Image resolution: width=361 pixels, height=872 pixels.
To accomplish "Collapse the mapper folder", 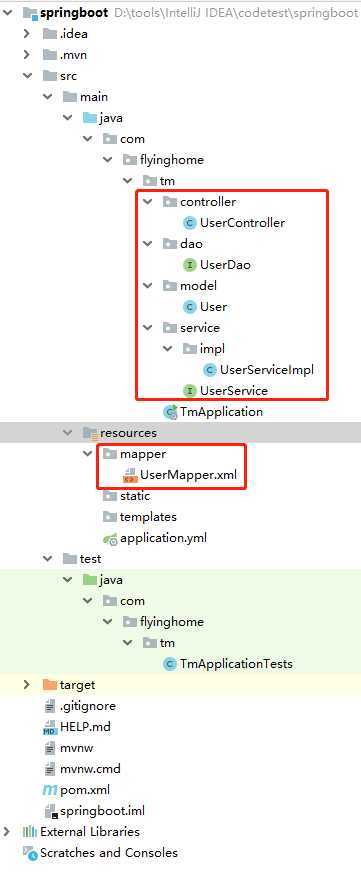I will (87, 454).
